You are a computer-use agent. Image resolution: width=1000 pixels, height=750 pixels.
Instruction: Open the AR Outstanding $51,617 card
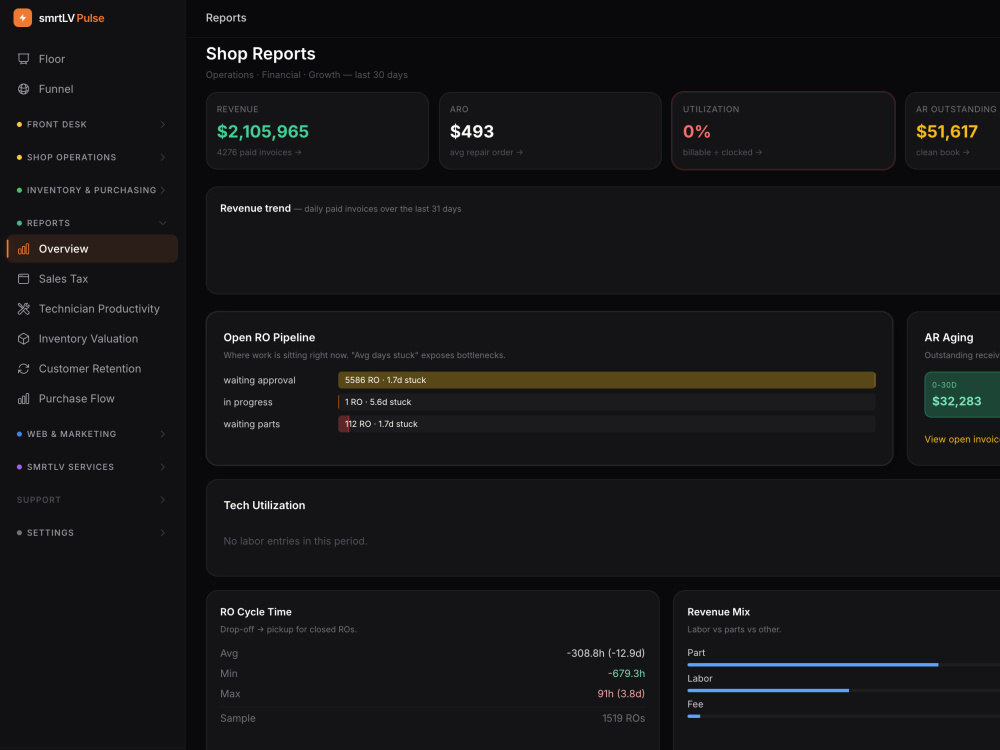coord(953,131)
